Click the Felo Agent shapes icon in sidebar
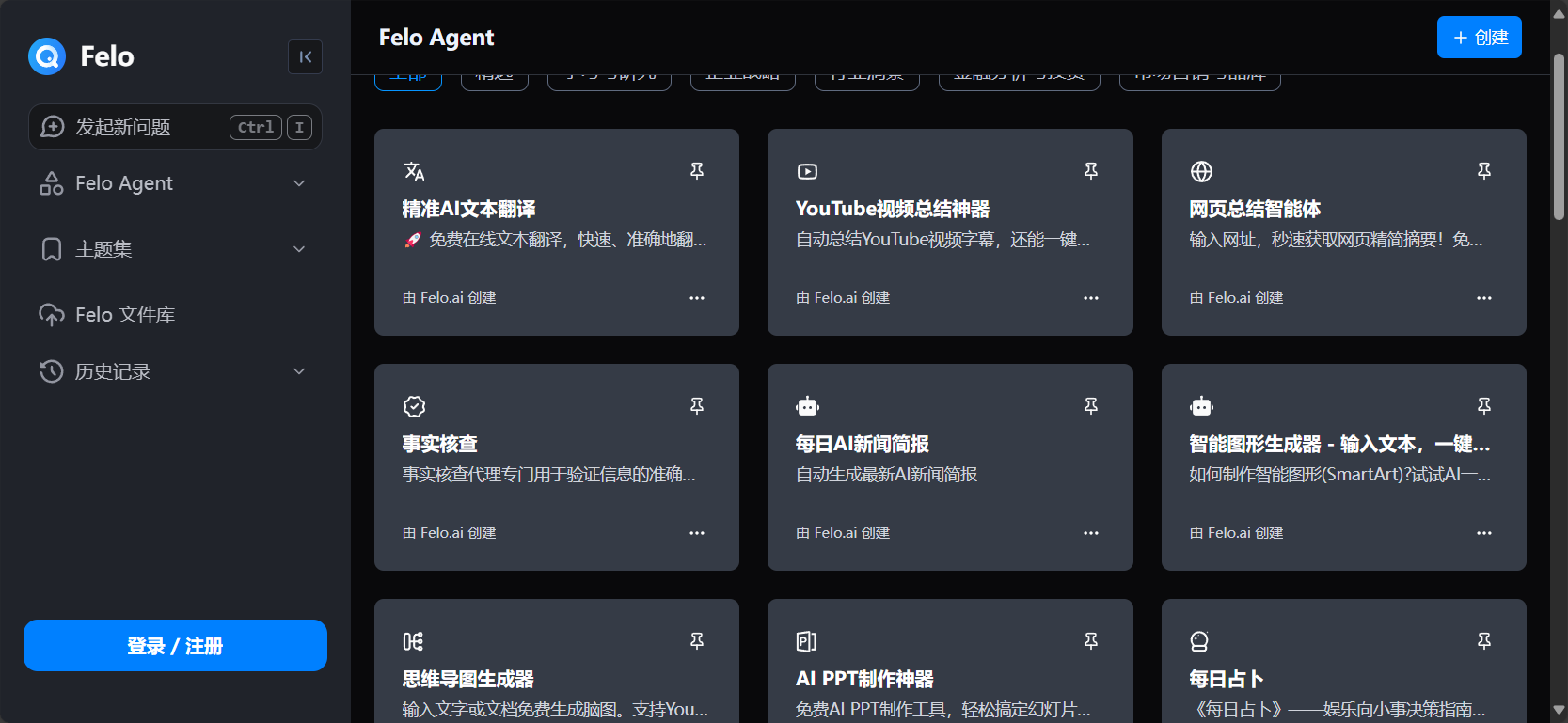Viewport: 1568px width, 723px height. click(x=52, y=183)
